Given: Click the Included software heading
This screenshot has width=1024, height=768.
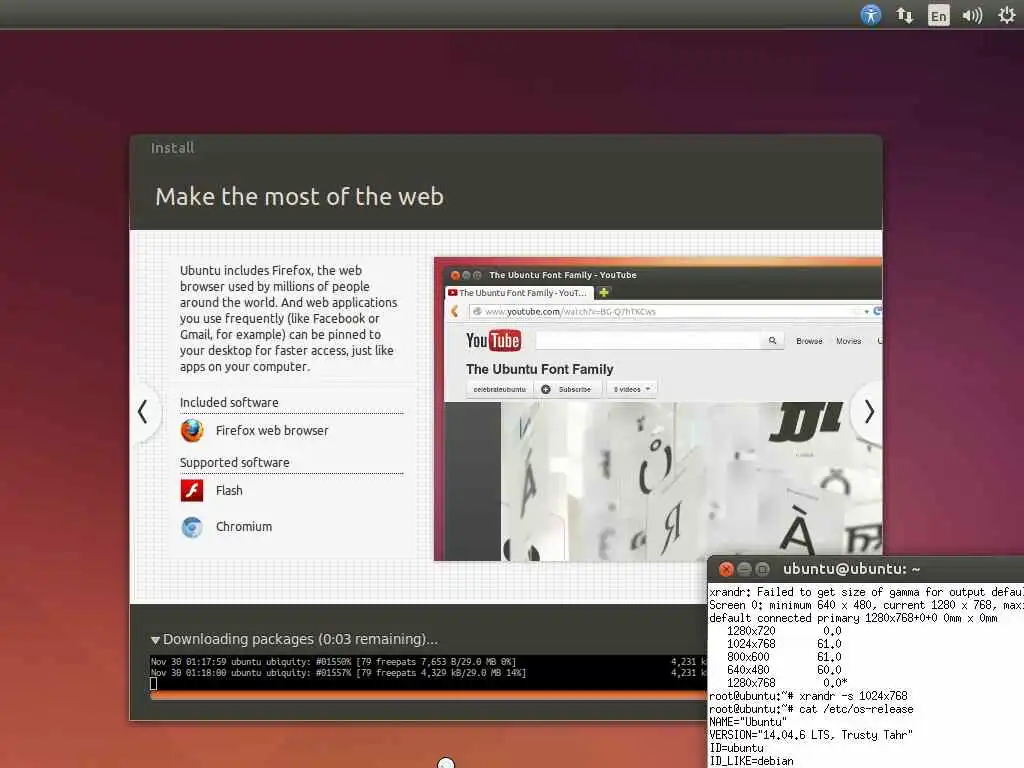Looking at the screenshot, I should click(x=229, y=402).
